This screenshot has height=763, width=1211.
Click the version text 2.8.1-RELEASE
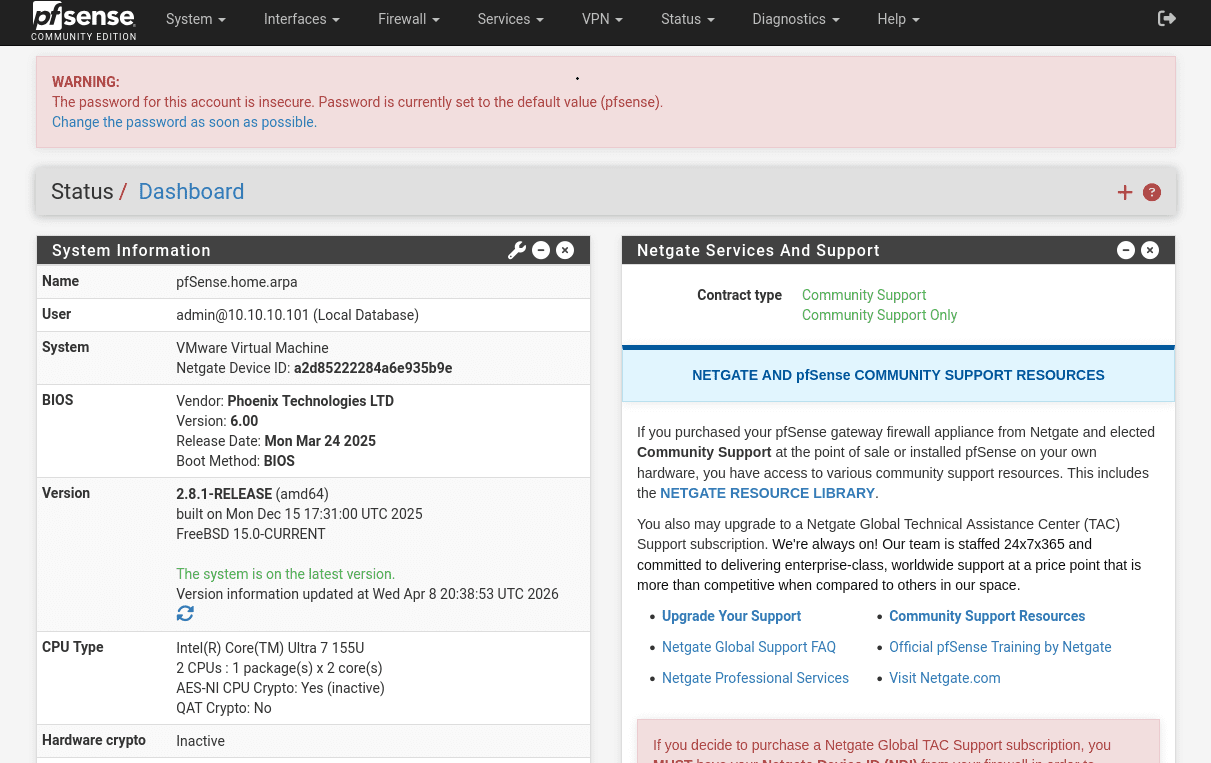click(224, 494)
